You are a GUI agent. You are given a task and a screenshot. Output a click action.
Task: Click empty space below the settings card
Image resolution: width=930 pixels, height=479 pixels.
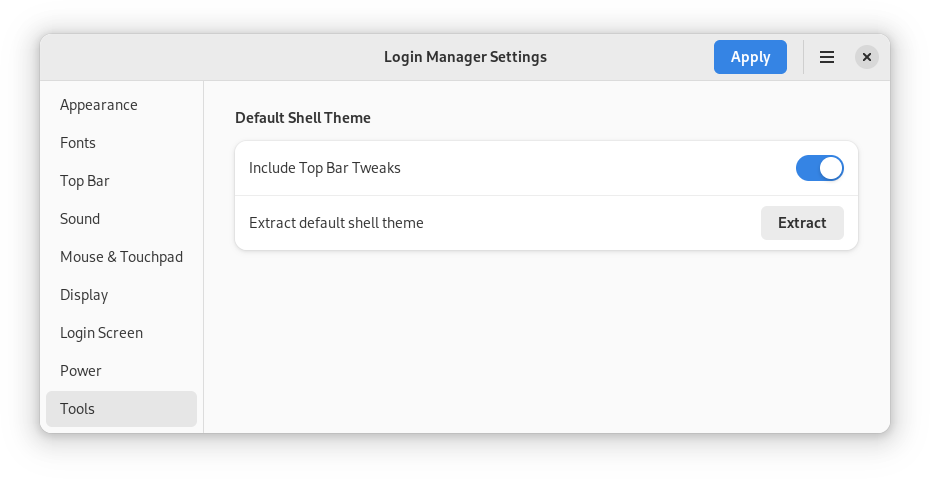pos(546,340)
